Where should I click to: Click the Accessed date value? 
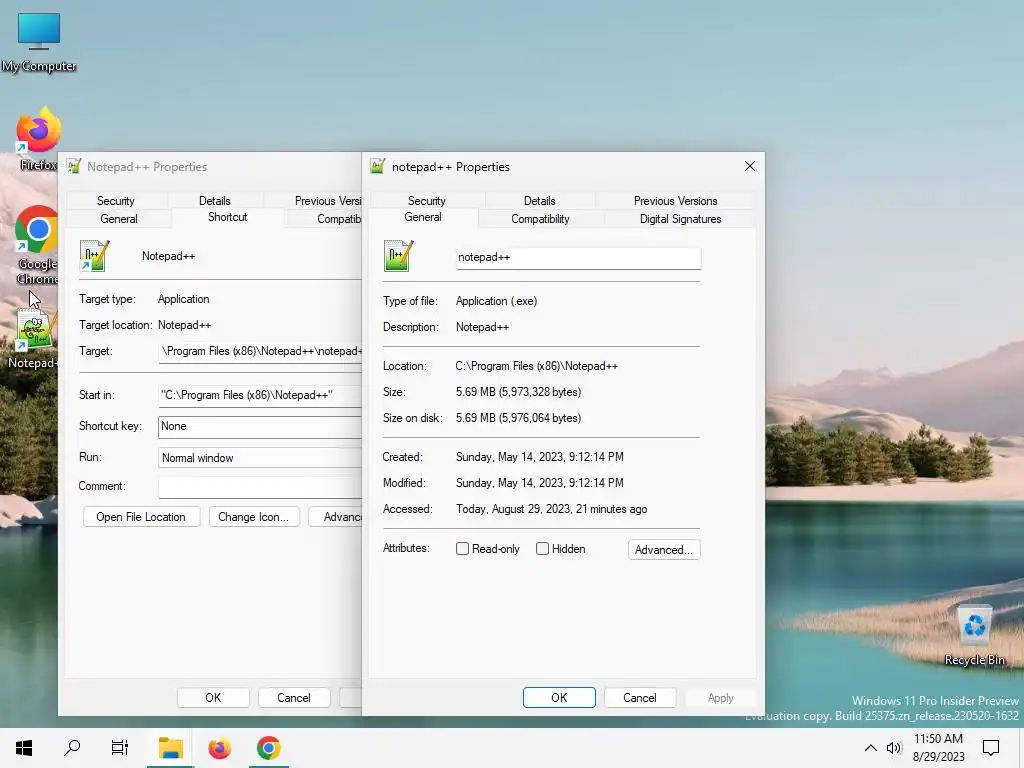(x=551, y=509)
